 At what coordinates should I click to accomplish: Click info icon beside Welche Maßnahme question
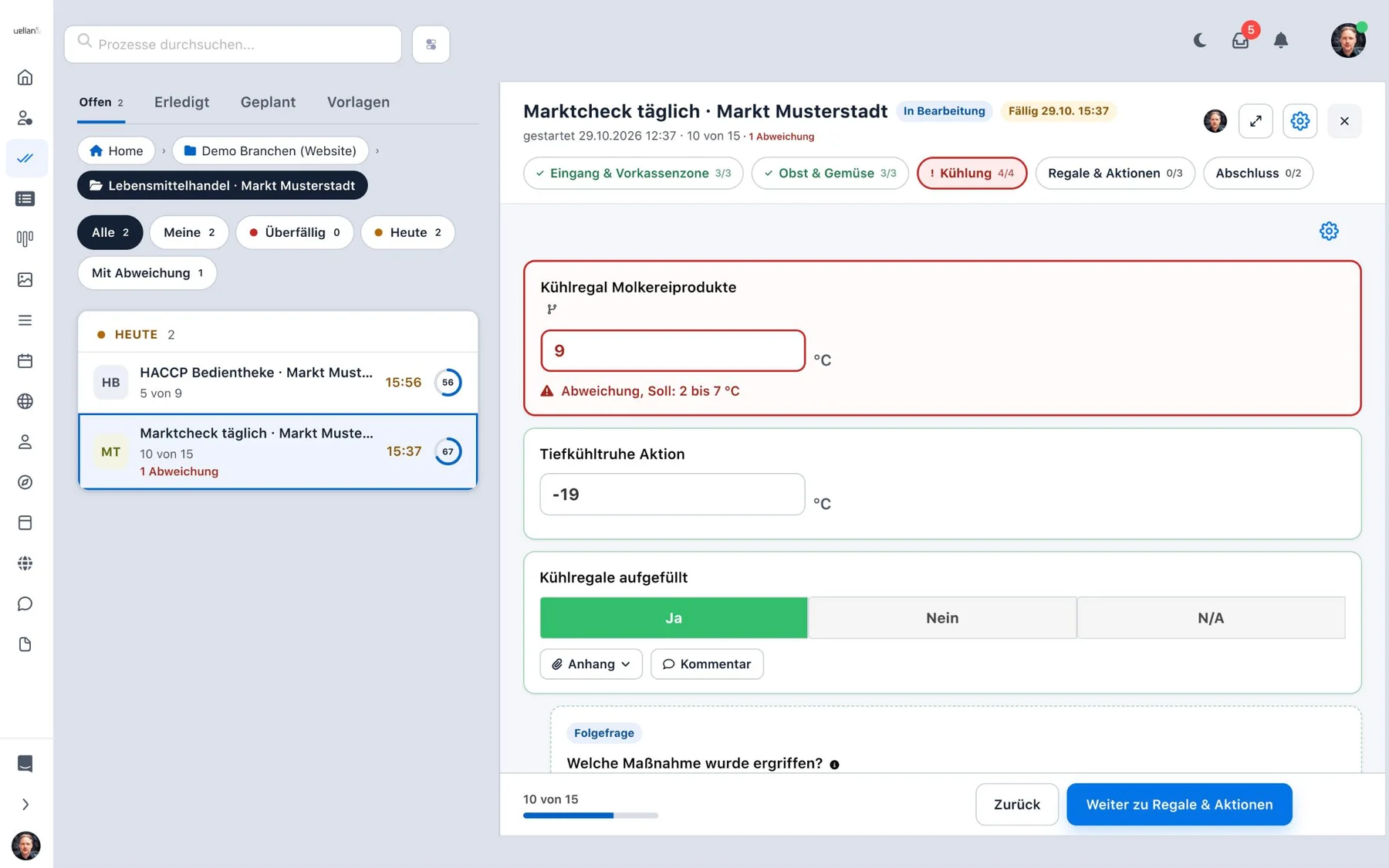(x=834, y=765)
